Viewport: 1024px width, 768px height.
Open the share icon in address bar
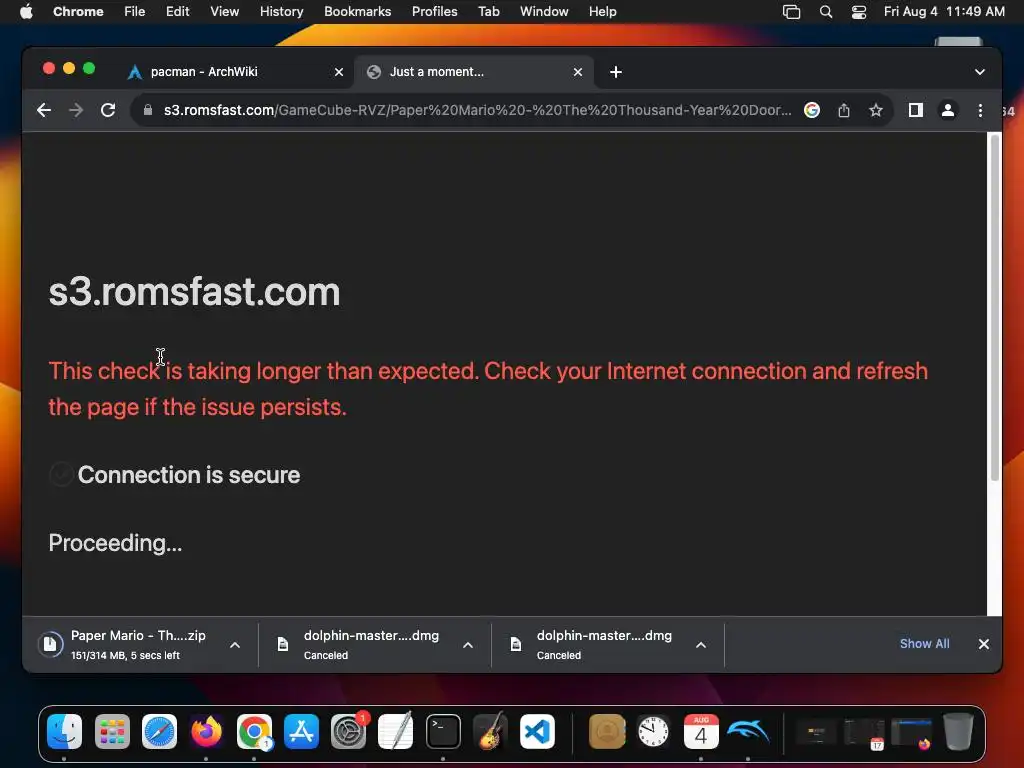844,110
